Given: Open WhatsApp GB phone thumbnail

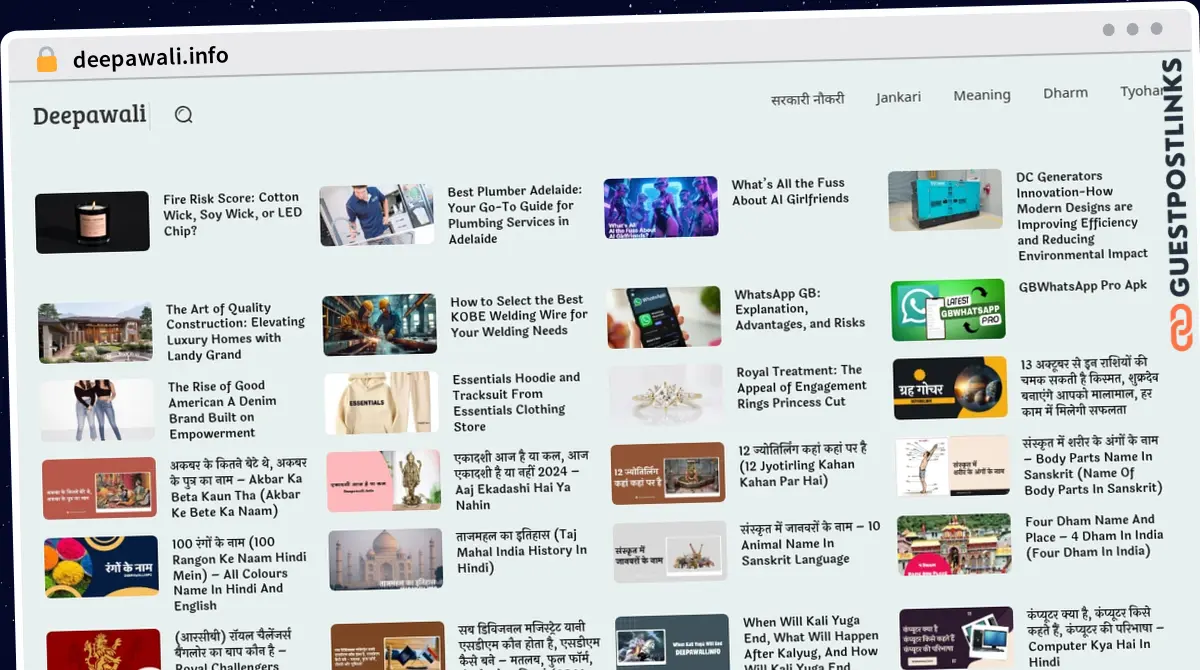Looking at the screenshot, I should 664,317.
